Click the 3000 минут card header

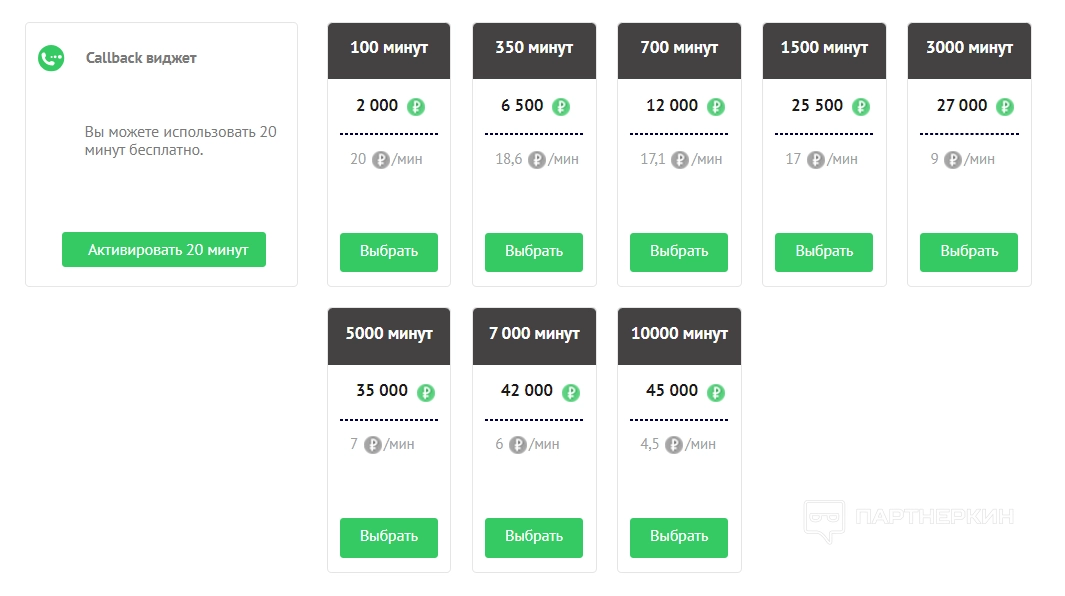click(x=969, y=50)
